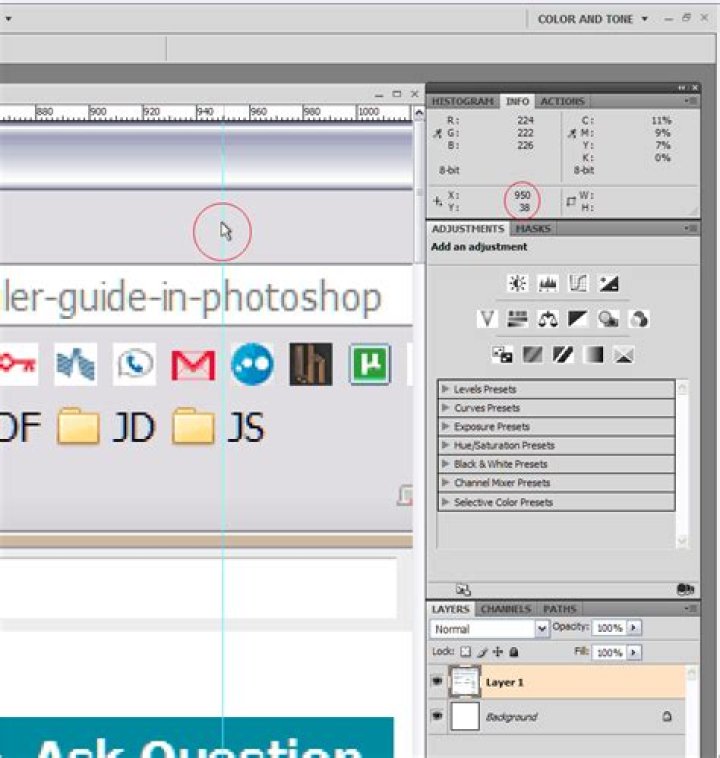The width and height of the screenshot is (720, 758).
Task: Add a Vibrance adjustment
Action: 487,319
